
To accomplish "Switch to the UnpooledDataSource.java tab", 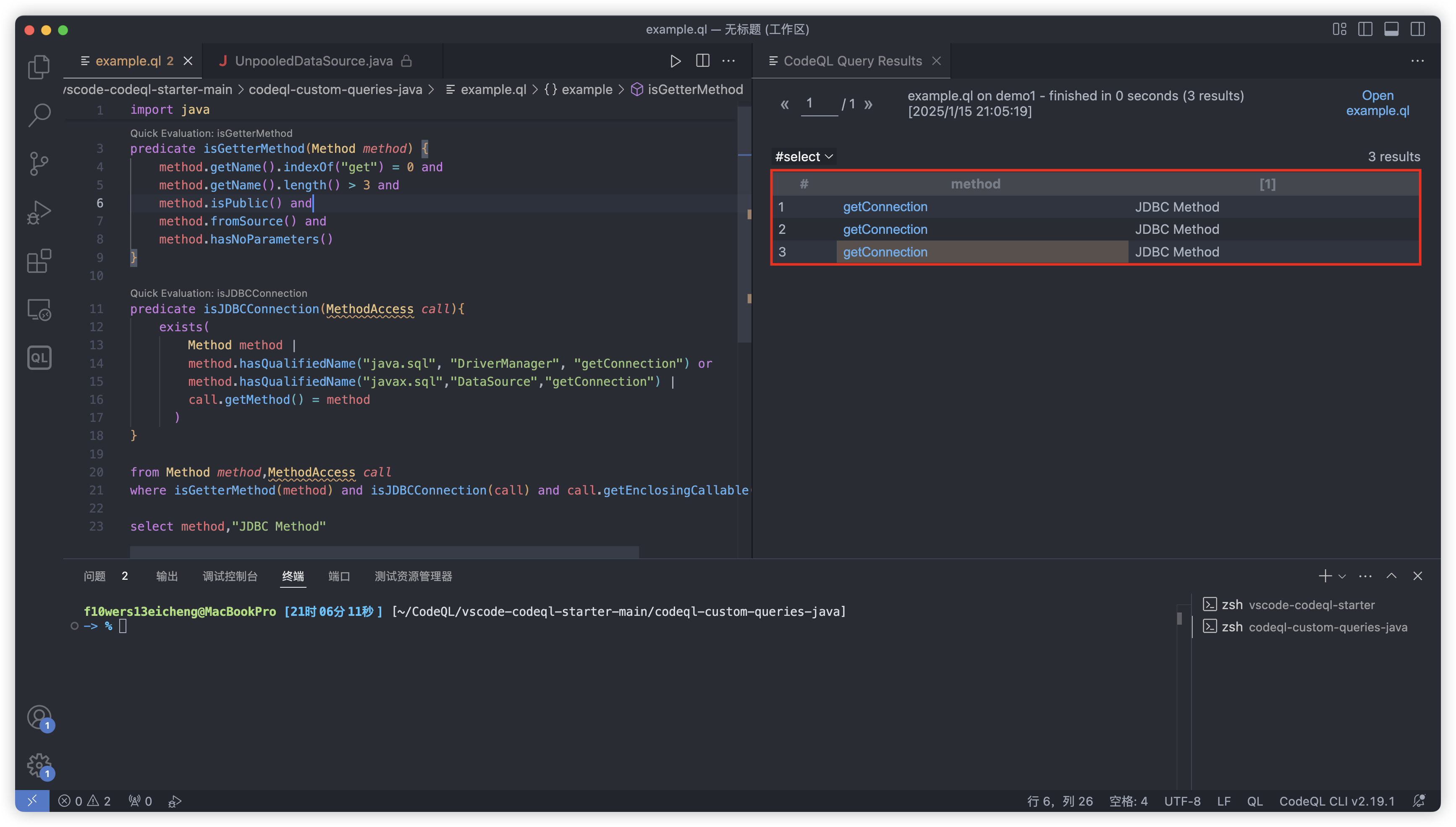I will [x=322, y=61].
